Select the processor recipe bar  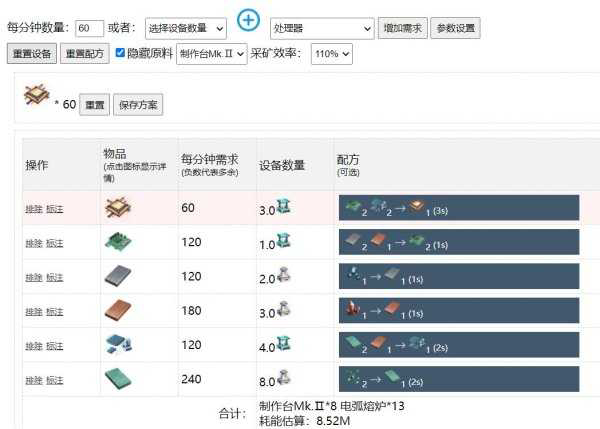coord(459,208)
